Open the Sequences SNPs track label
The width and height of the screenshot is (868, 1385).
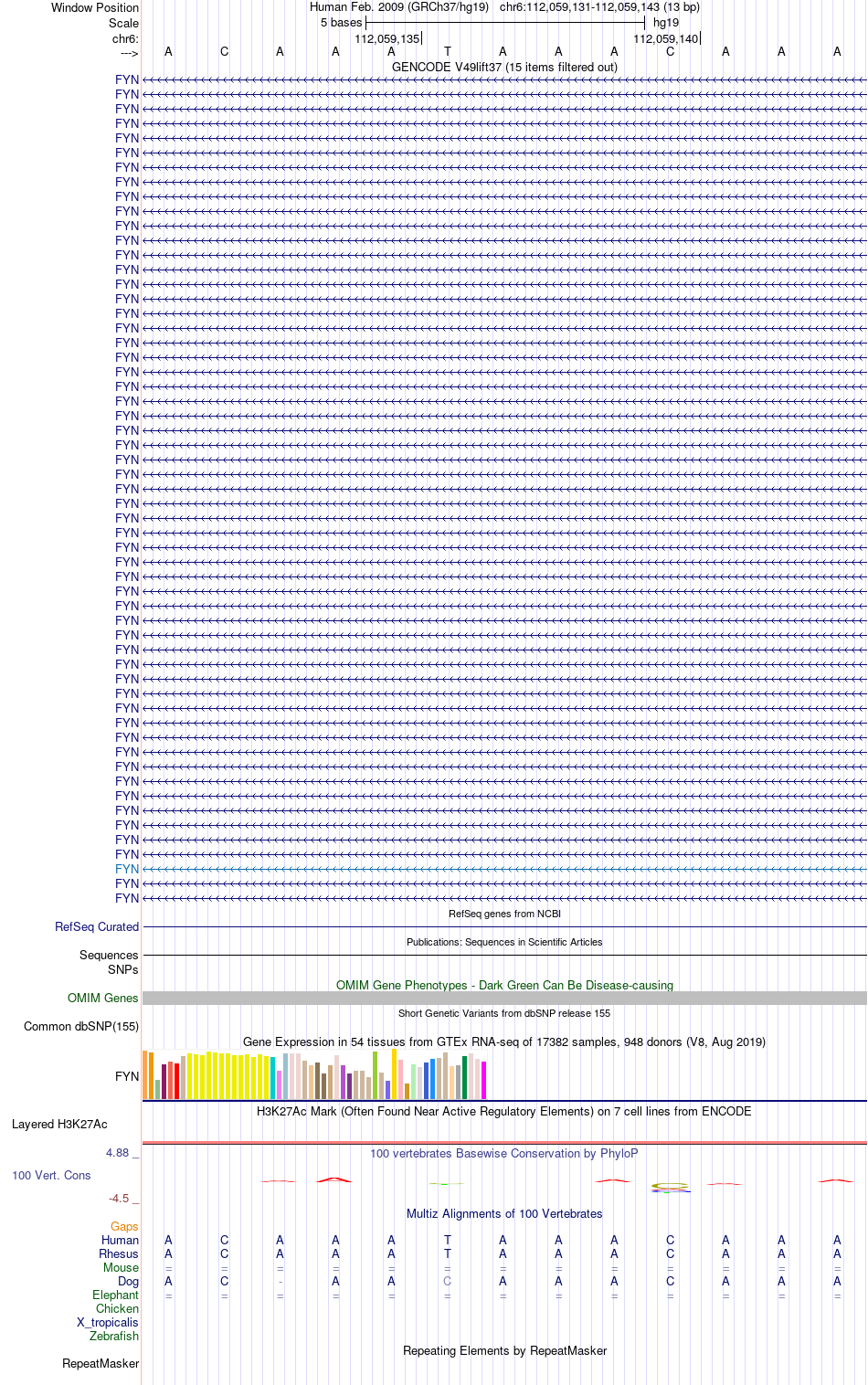click(x=109, y=962)
